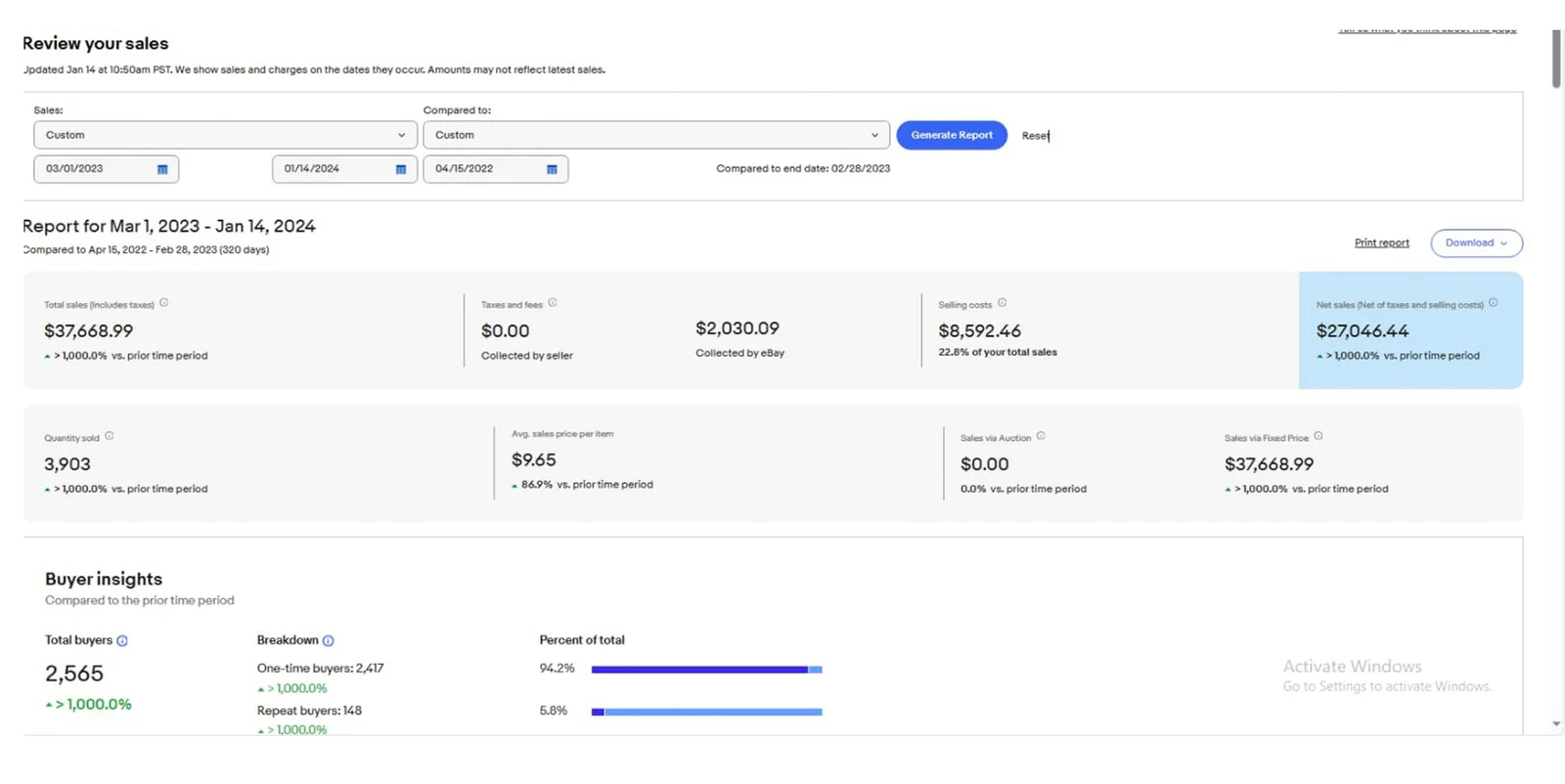Image resolution: width=1565 pixels, height=784 pixels.
Task: Click the One-time buyers percentage bar
Action: click(706, 670)
